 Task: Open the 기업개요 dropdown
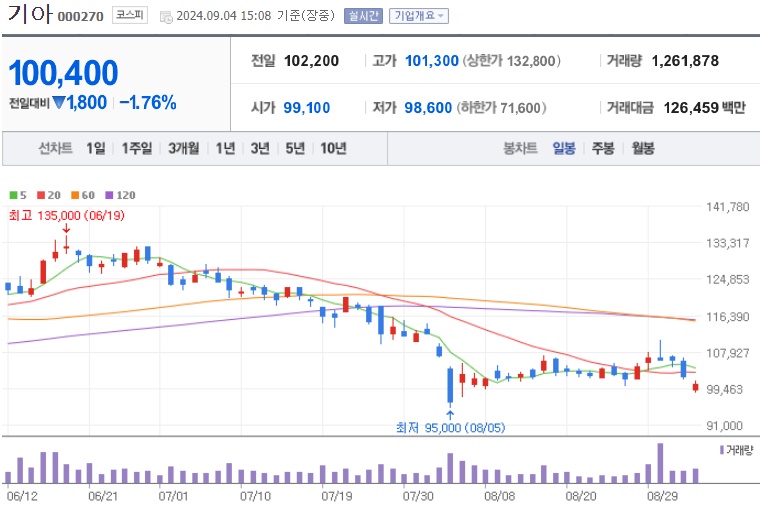[x=419, y=16]
